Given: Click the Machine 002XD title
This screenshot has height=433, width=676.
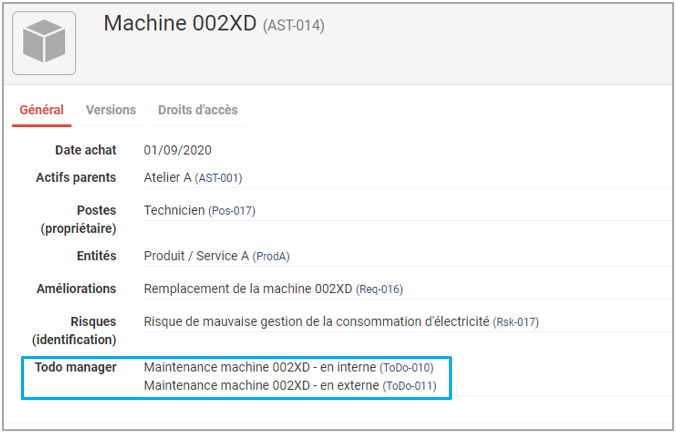Looking at the screenshot, I should click(180, 23).
